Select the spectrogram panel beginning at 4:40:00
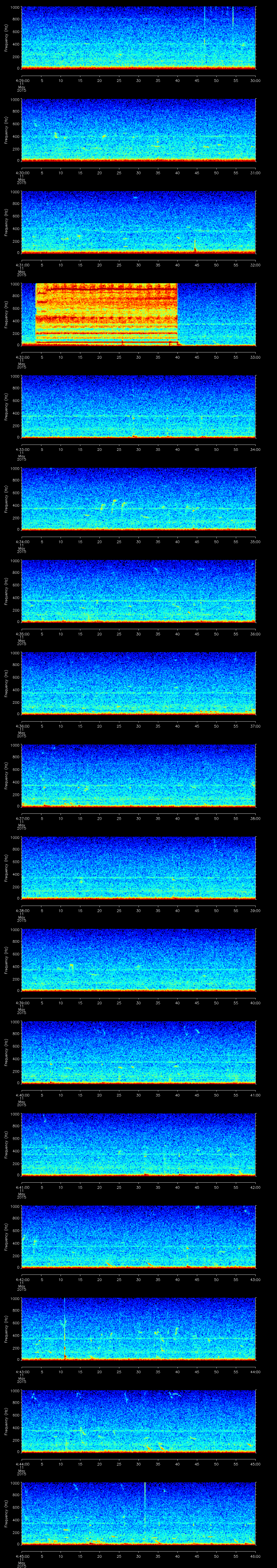277x1568 pixels. (138, 1052)
